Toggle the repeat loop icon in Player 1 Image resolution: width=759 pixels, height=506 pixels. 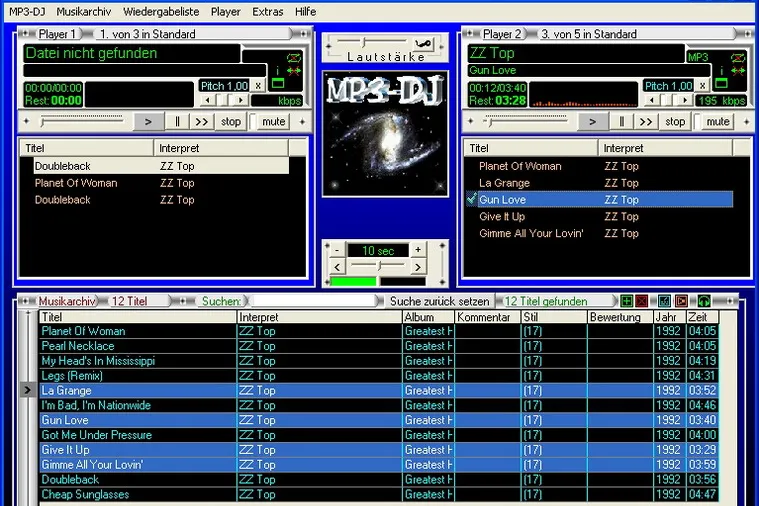click(293, 58)
